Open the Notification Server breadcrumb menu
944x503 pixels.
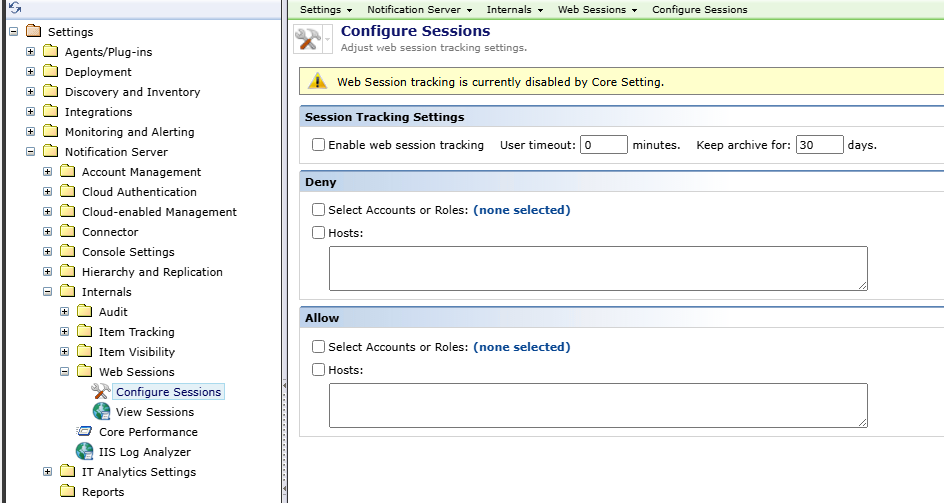click(x=420, y=10)
